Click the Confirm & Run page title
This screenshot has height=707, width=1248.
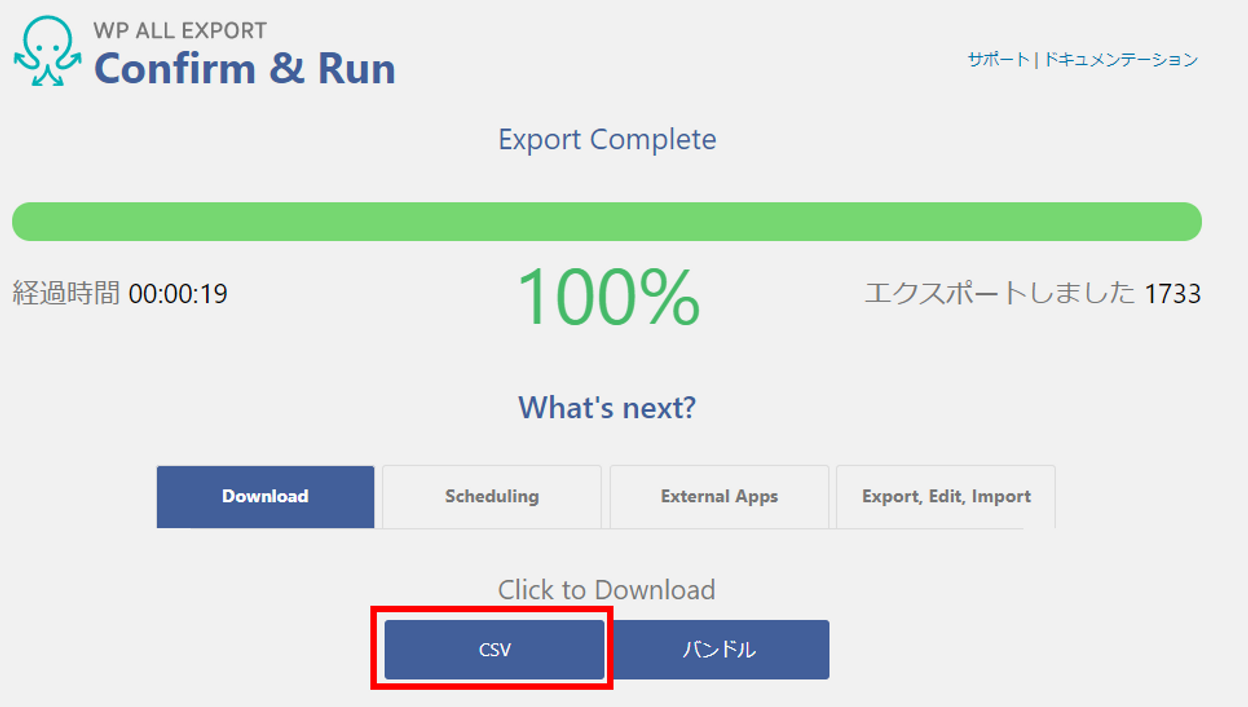coord(245,68)
